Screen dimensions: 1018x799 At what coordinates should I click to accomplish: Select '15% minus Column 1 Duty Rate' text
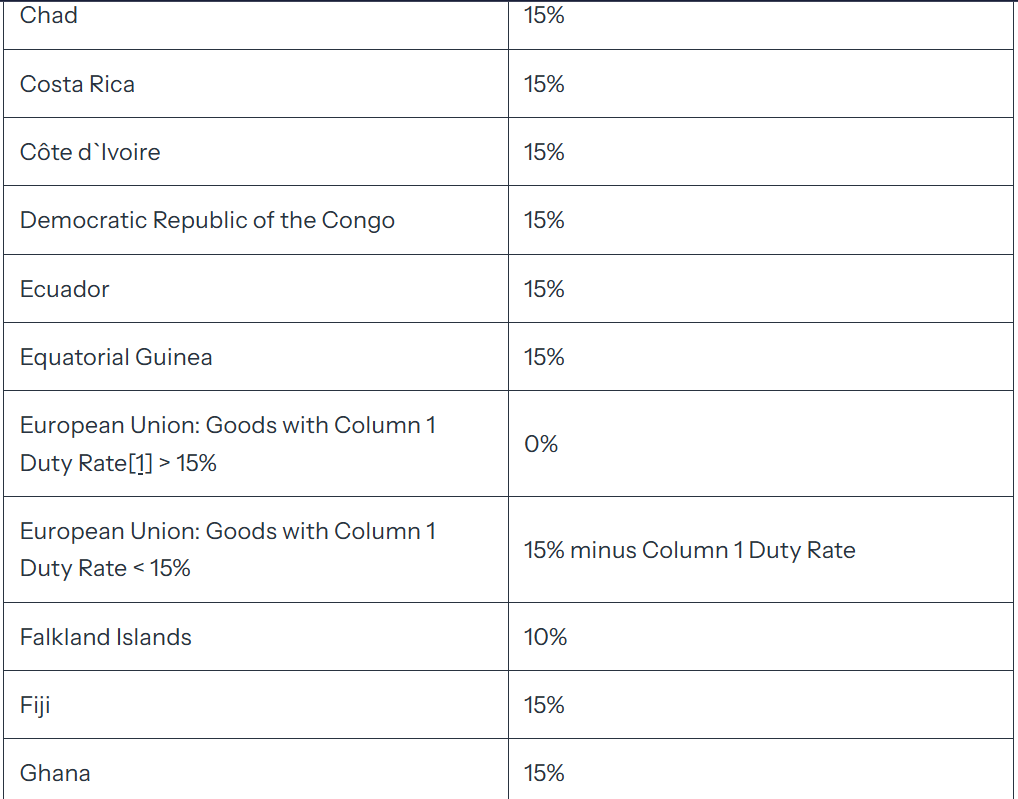pyautogui.click(x=689, y=550)
